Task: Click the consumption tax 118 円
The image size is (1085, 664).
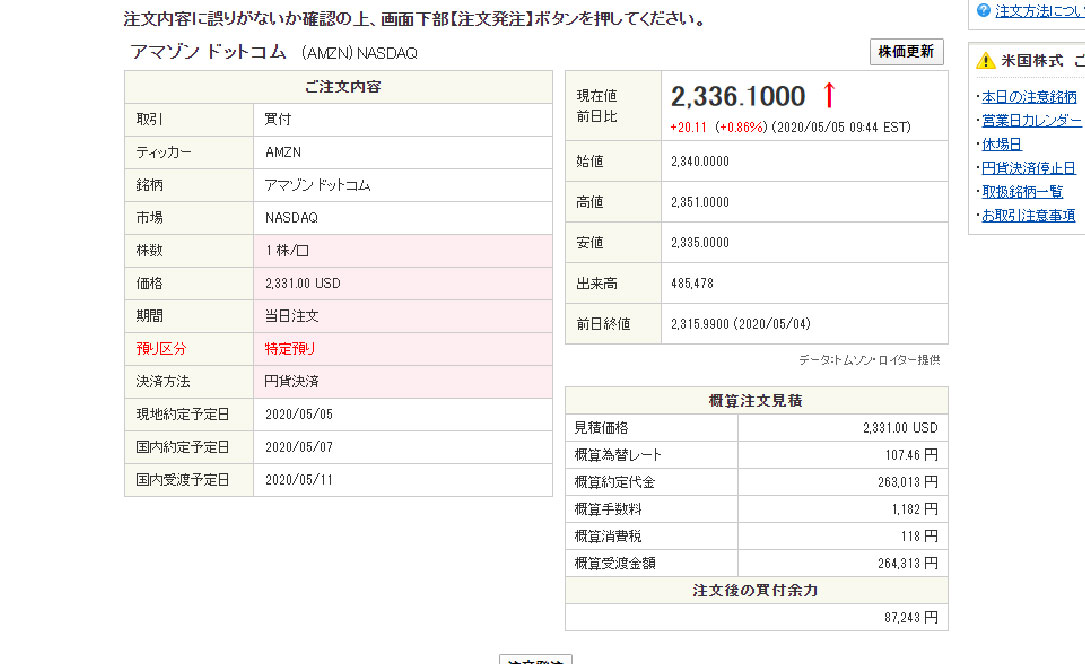Action: click(x=919, y=536)
